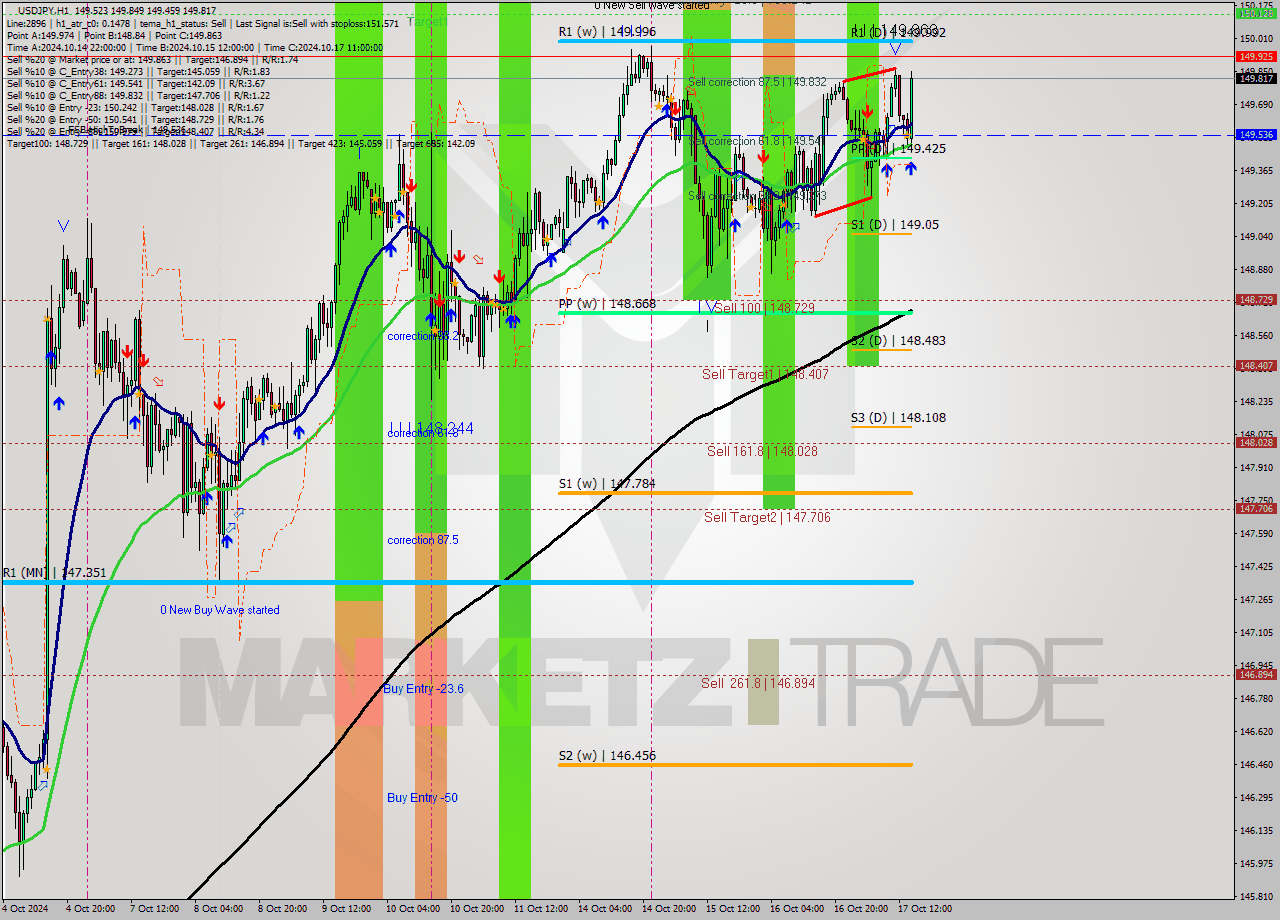This screenshot has height=920, width=1280.
Task: Click the 146.894 price axis tag
Action: 1256,674
